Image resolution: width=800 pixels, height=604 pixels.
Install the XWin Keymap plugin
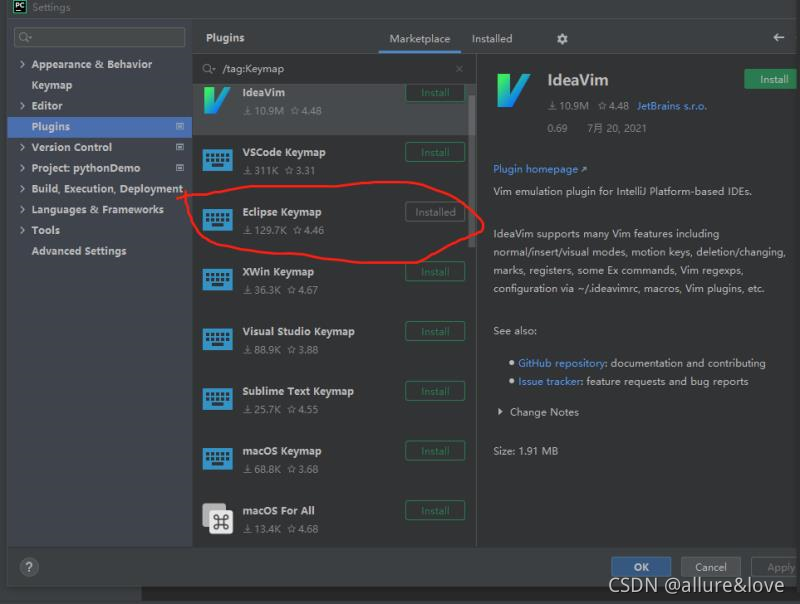tap(435, 271)
